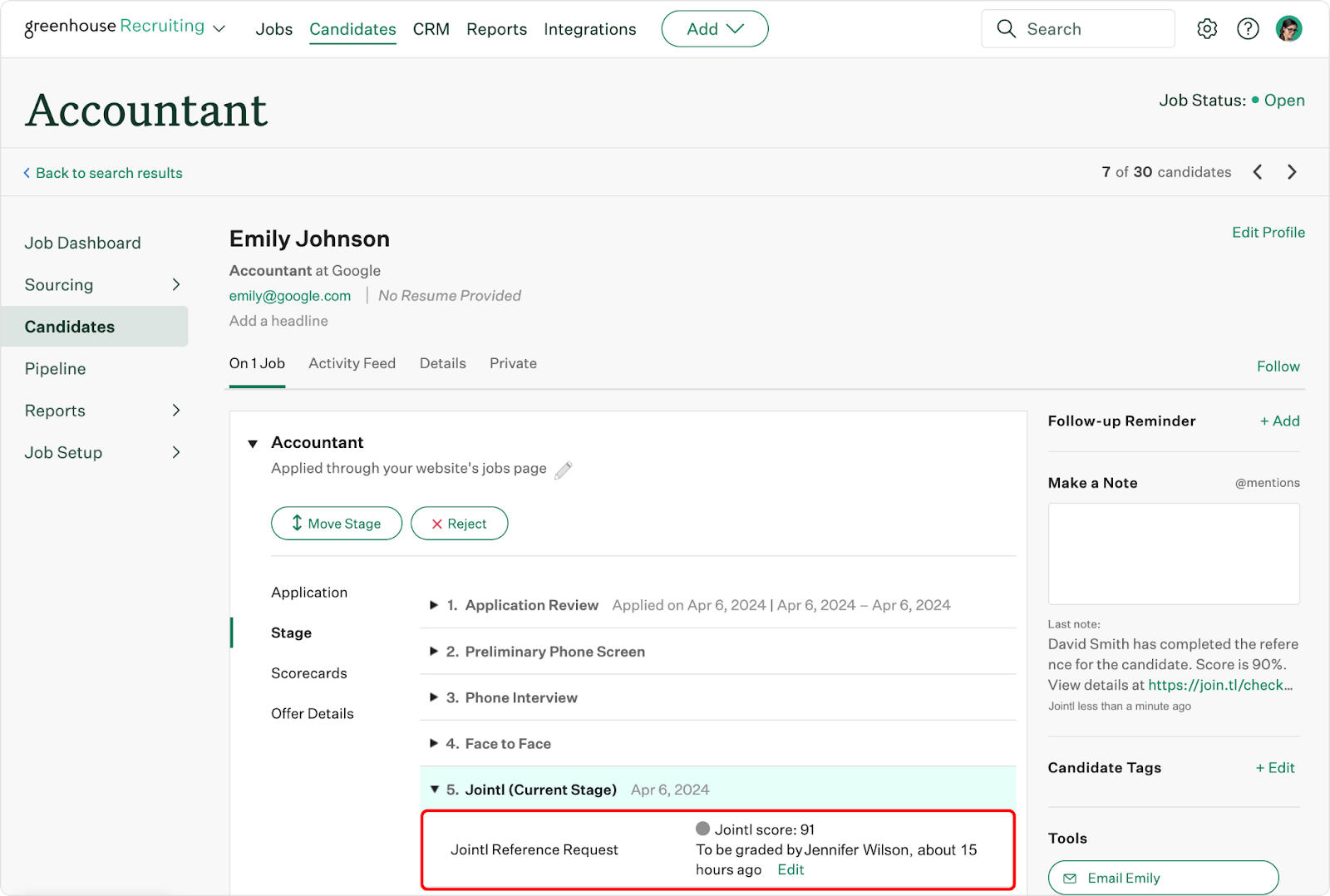
Task: Click the search magnifier icon
Action: [1006, 29]
